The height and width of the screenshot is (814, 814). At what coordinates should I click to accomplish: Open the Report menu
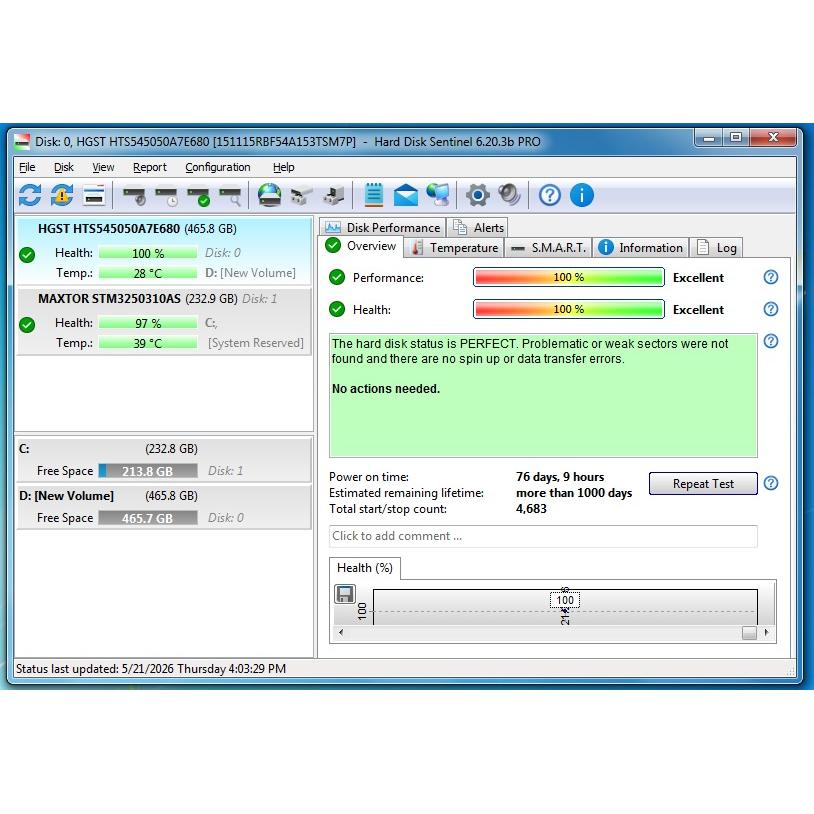[x=150, y=167]
